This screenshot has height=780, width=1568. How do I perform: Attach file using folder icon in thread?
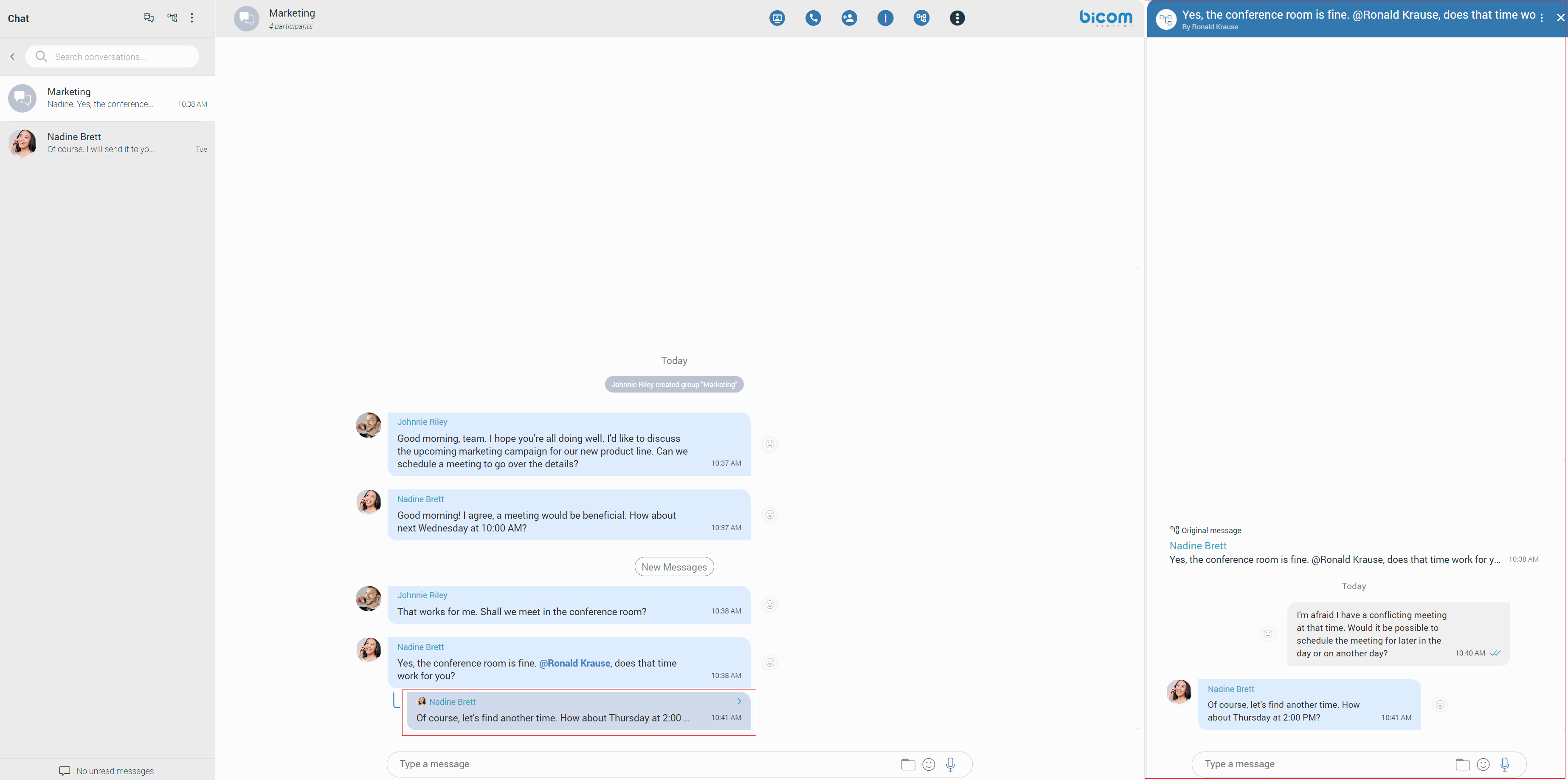[x=1462, y=764]
